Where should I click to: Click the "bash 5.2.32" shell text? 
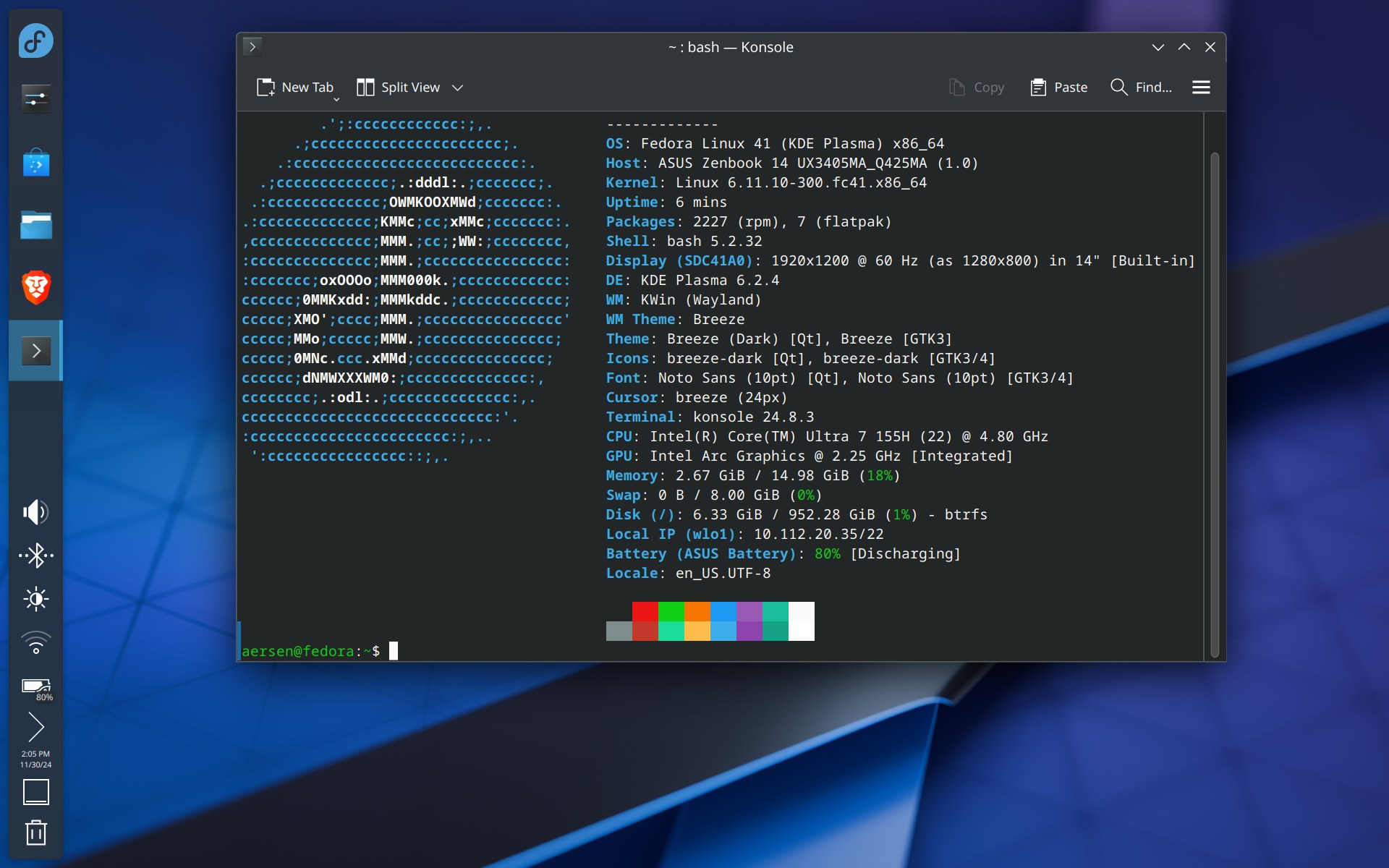click(714, 241)
